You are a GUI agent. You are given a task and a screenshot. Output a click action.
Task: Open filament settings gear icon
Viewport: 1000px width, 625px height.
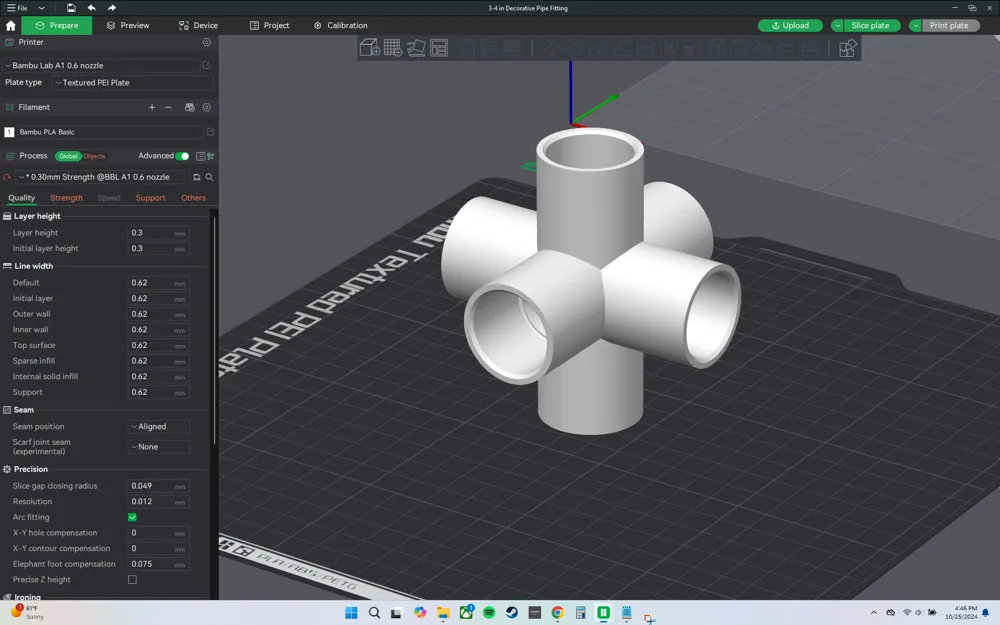[x=207, y=107]
